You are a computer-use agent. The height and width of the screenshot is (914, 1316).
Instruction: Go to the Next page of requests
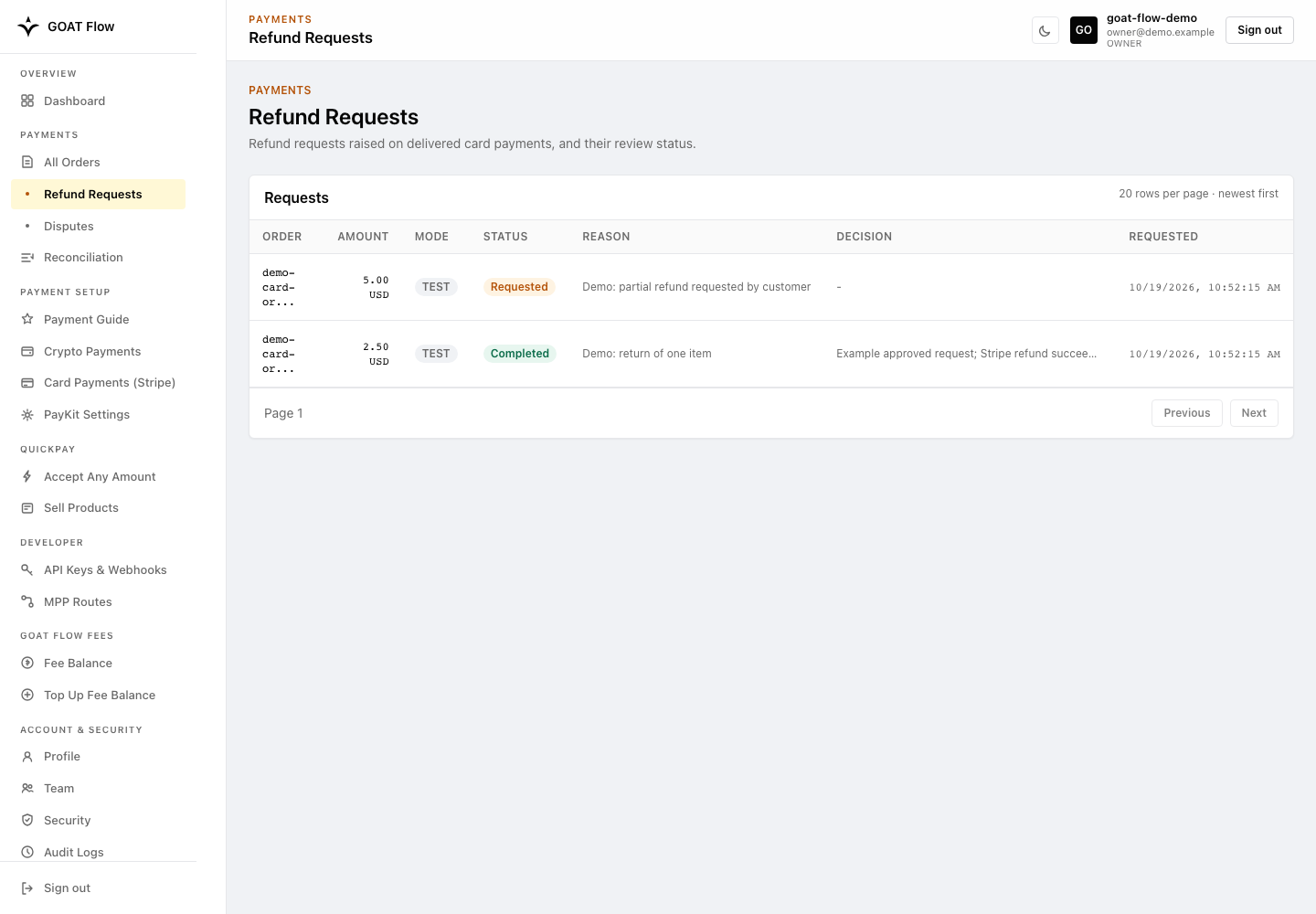click(1254, 413)
